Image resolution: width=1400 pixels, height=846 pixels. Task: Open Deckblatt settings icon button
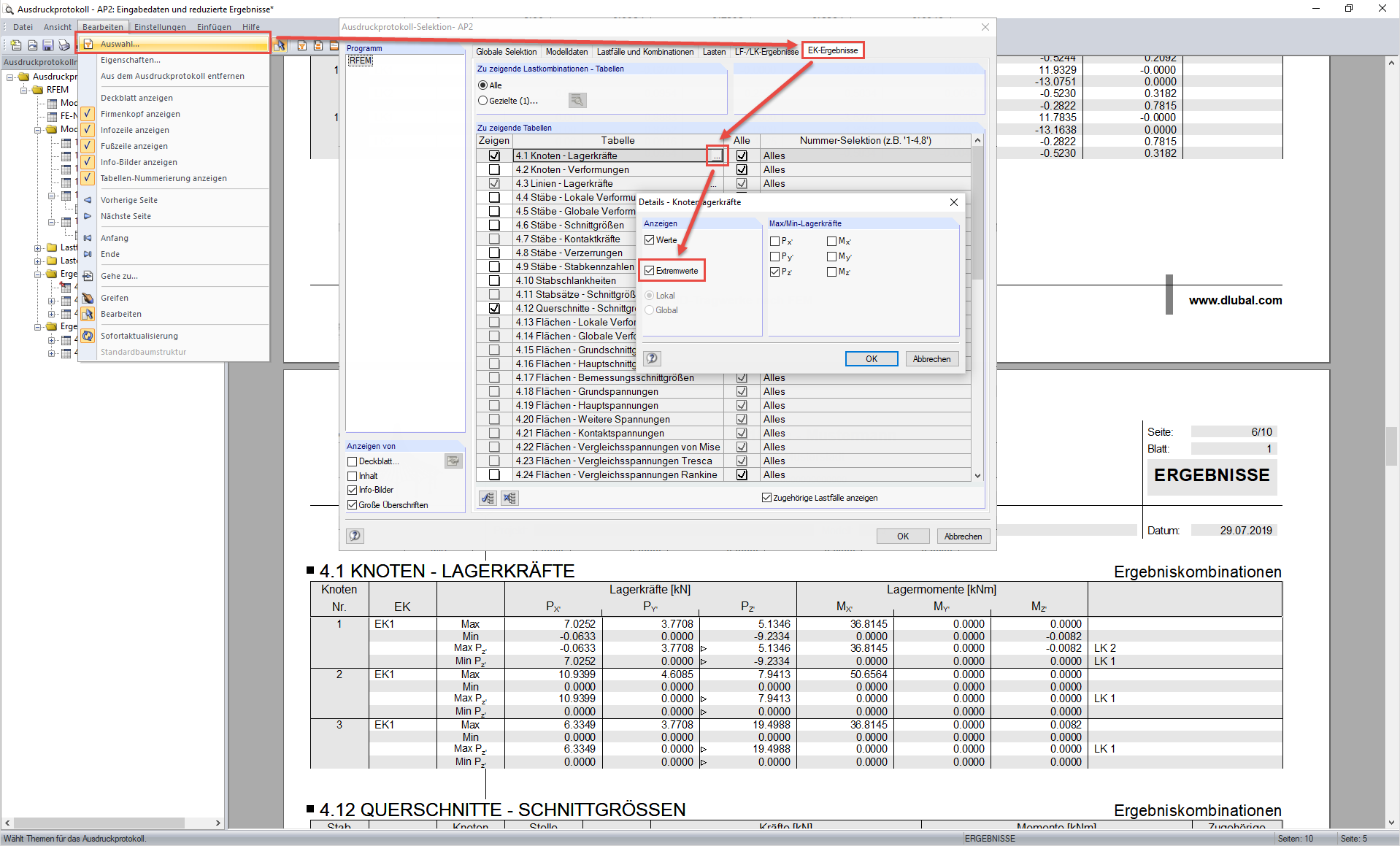453,461
